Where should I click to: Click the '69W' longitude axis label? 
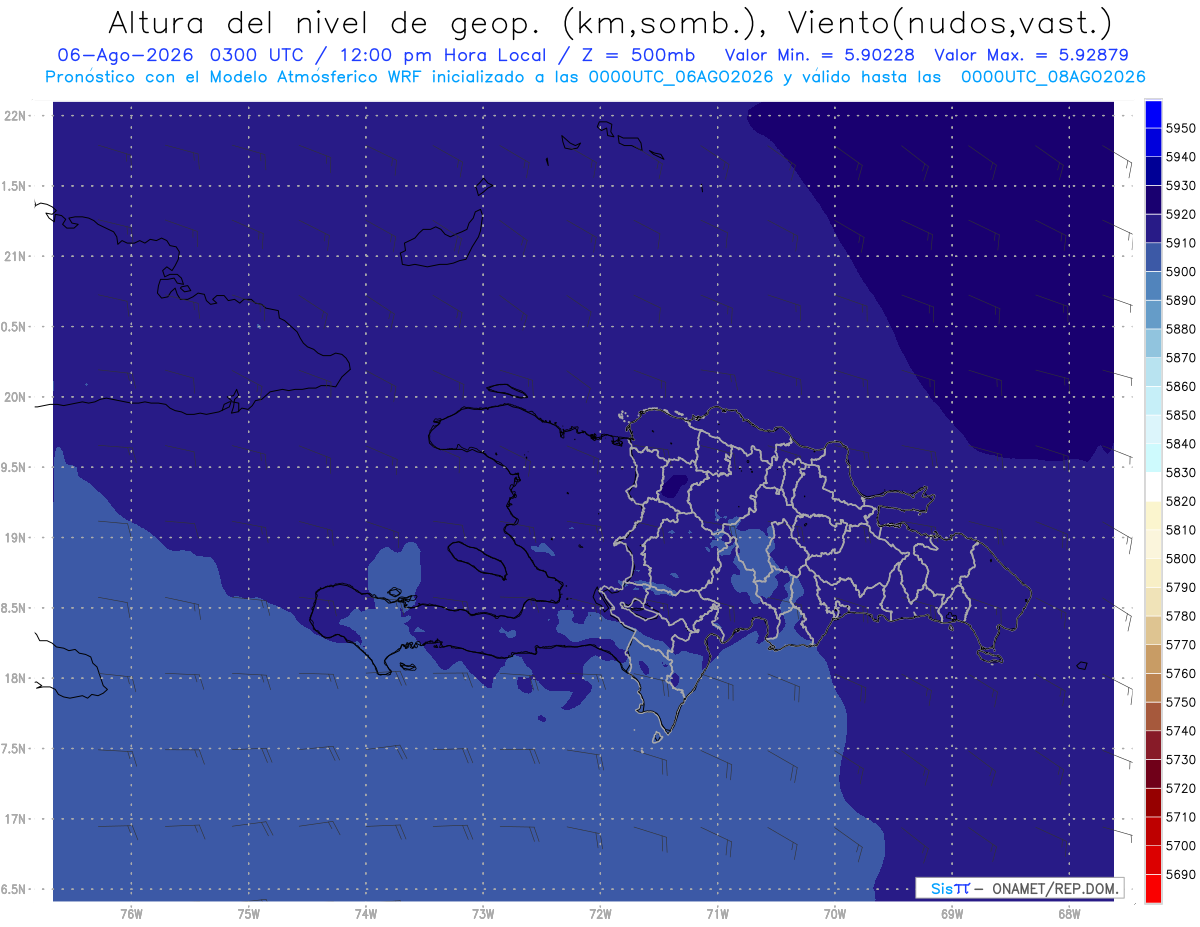(952, 913)
